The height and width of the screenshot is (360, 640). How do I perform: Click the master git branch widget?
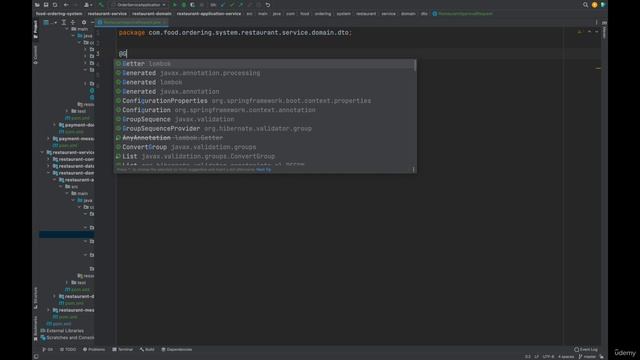coord(587,357)
